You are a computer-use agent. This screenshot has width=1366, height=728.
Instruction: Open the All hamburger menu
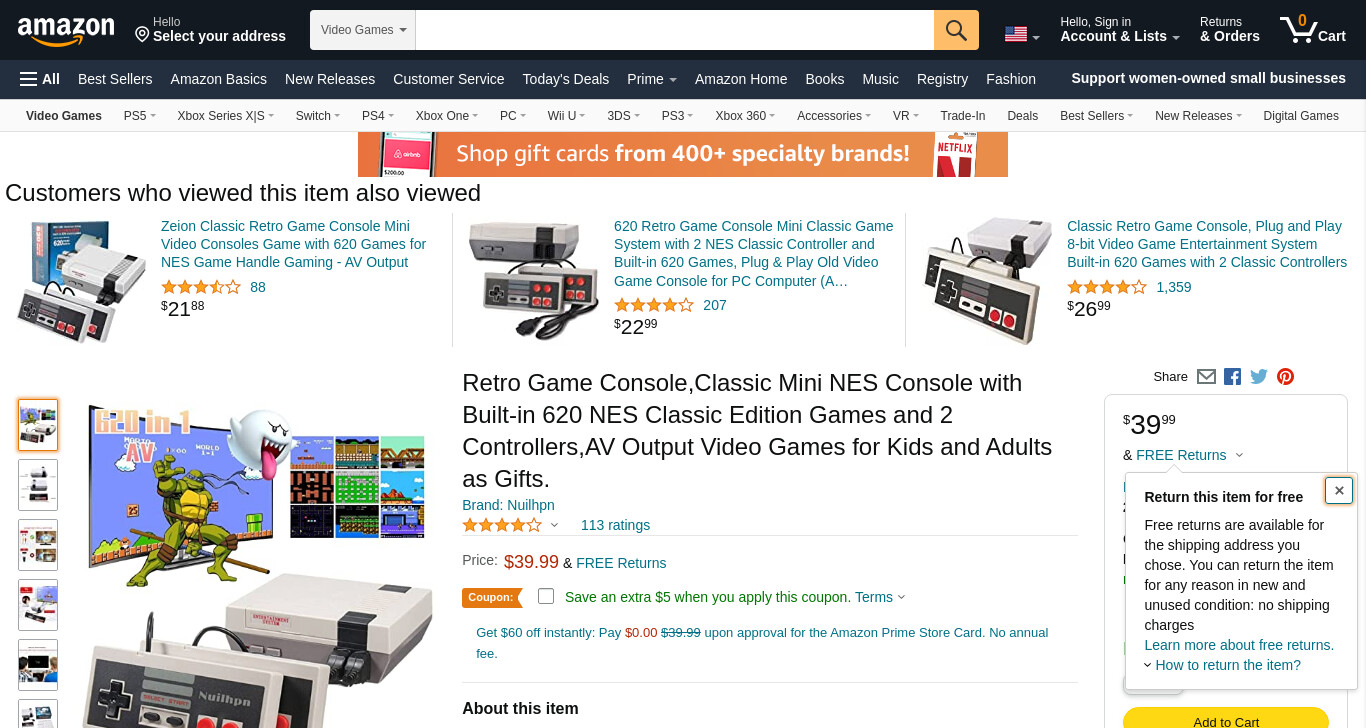coord(40,79)
